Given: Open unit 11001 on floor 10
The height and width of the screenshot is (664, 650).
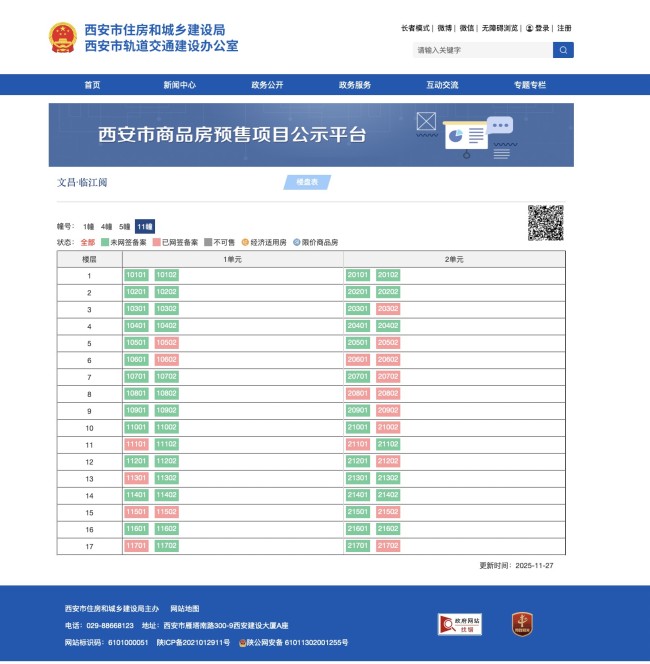Looking at the screenshot, I should tap(136, 427).
